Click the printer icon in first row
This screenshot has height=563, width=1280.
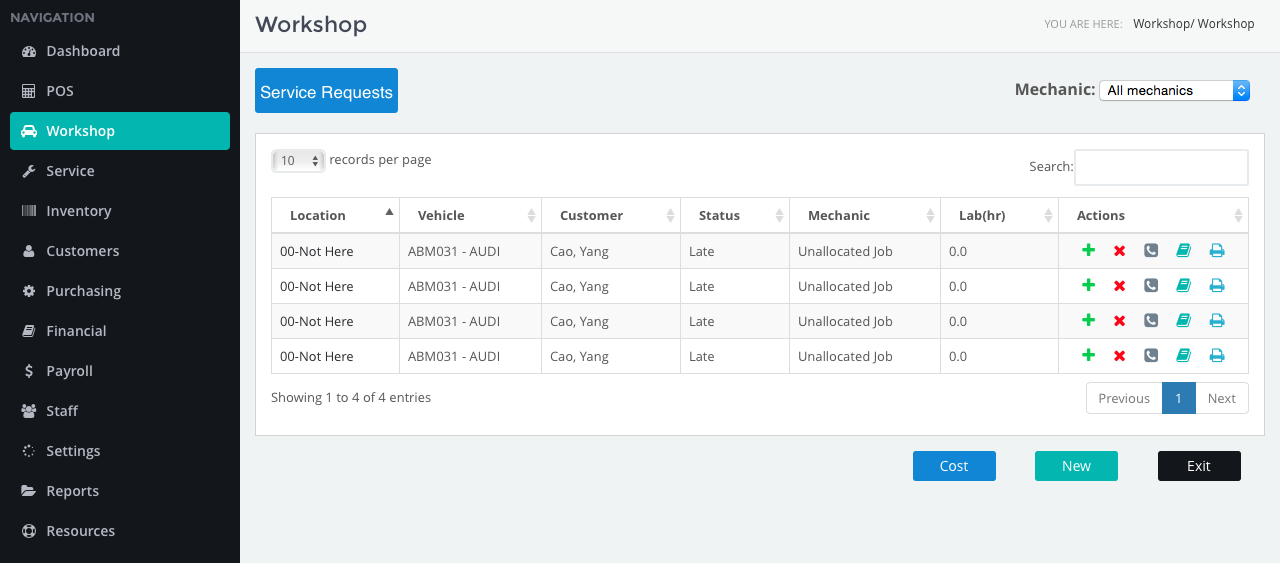click(x=1217, y=251)
